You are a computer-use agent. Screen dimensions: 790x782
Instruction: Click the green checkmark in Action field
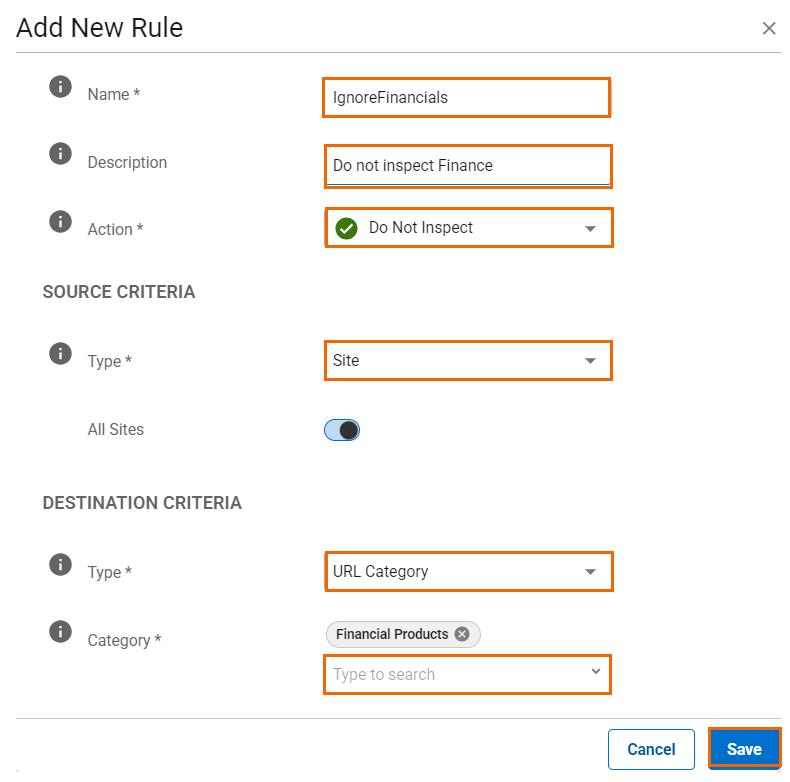pyautogui.click(x=347, y=228)
